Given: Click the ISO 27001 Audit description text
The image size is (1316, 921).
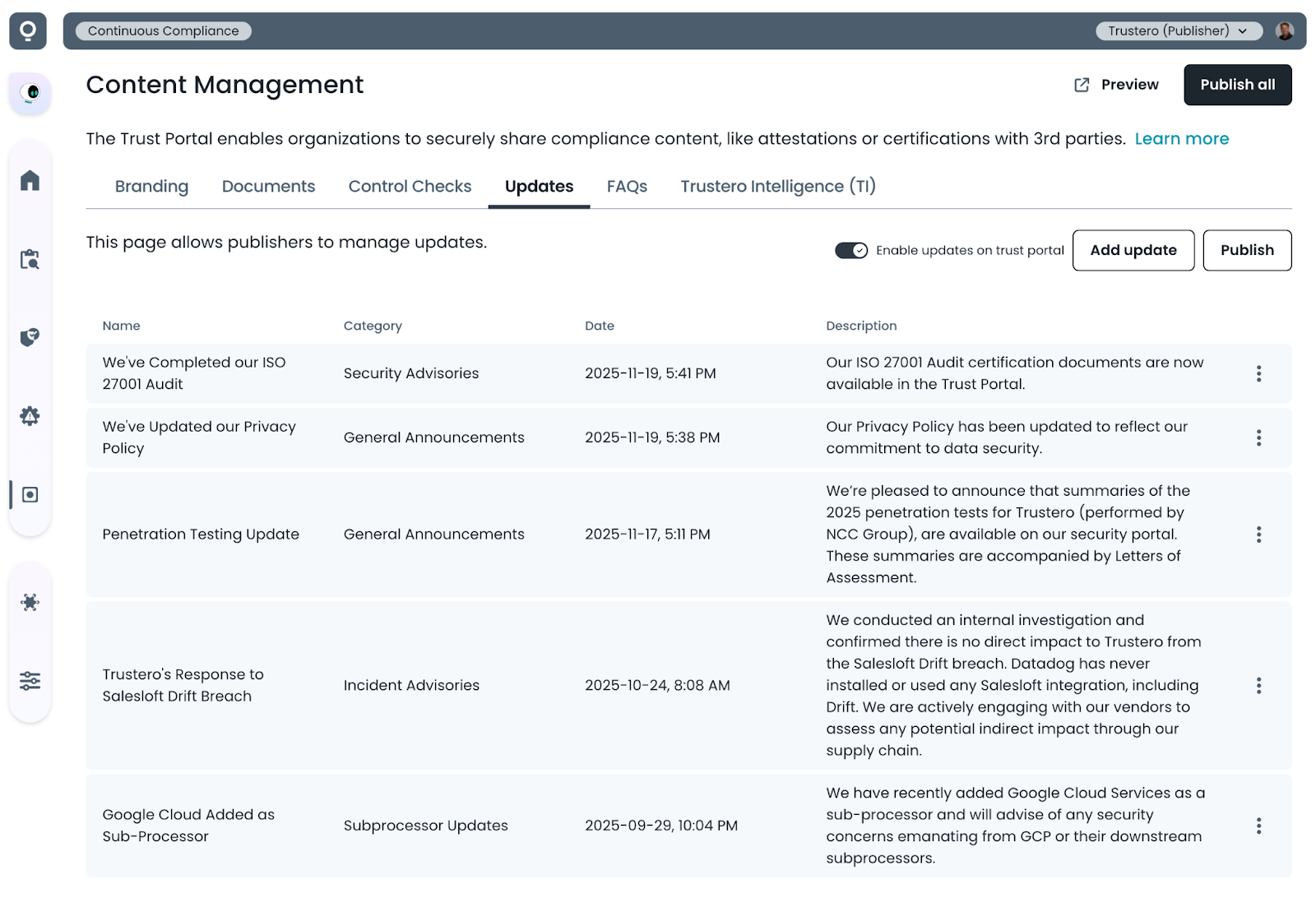Looking at the screenshot, I should point(1014,373).
